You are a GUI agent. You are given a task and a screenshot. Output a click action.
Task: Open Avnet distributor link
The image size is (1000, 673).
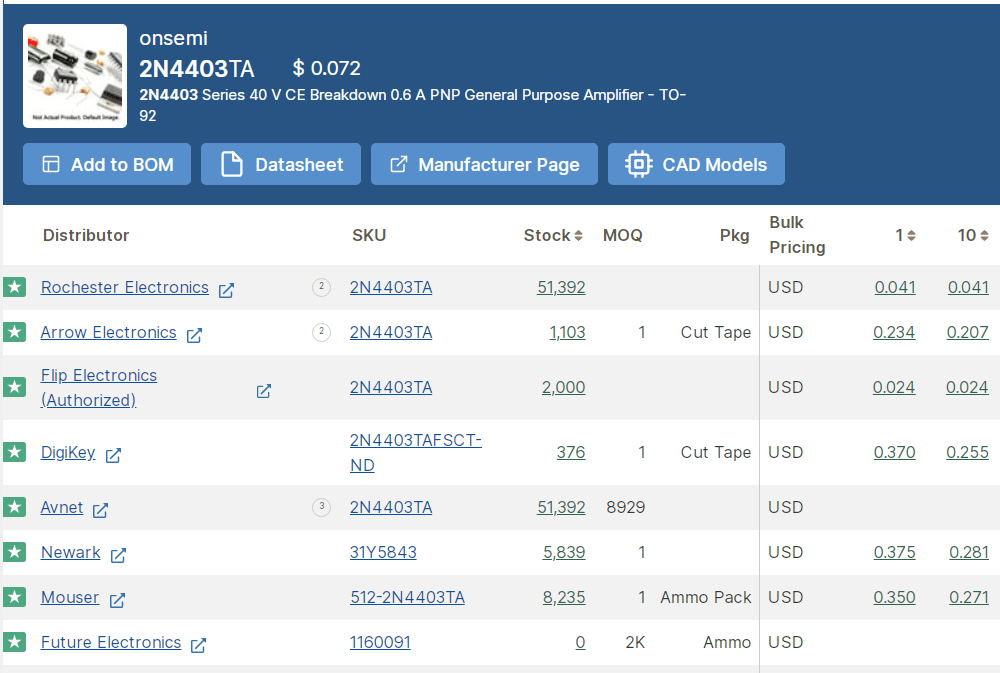[62, 507]
